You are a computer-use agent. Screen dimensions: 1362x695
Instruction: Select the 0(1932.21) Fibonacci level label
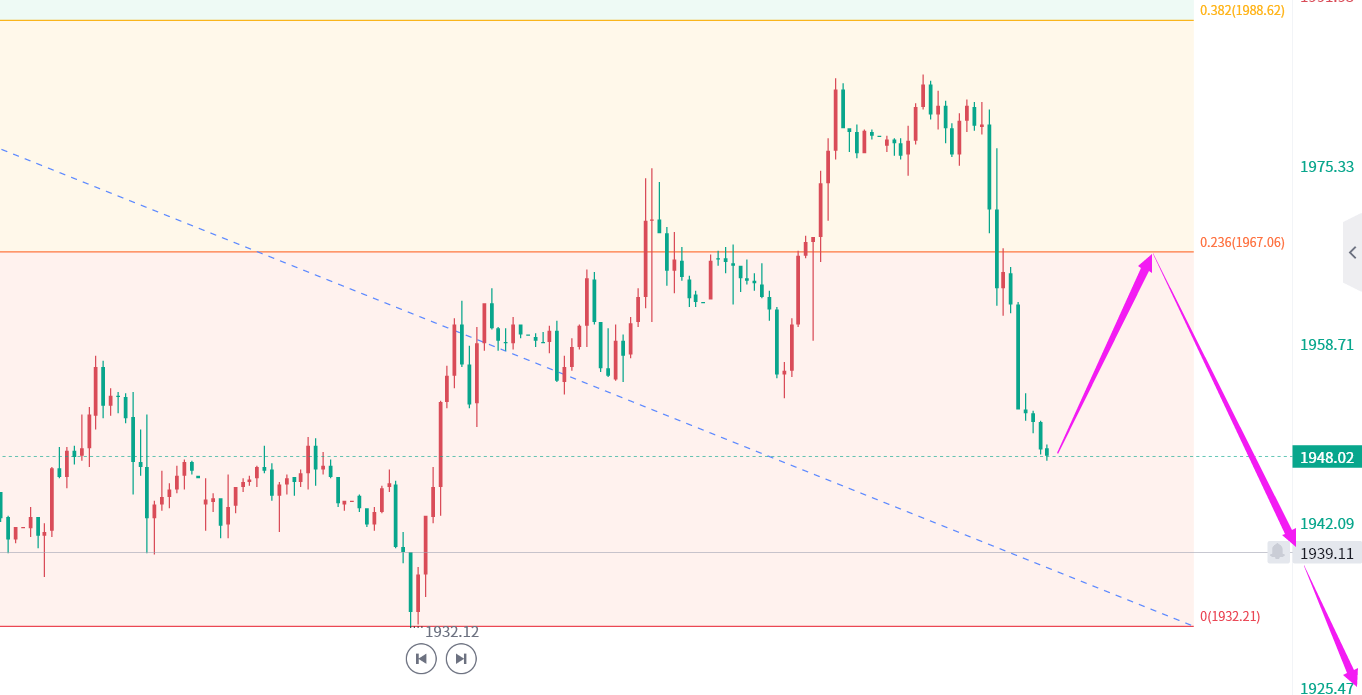[x=1229, y=616]
